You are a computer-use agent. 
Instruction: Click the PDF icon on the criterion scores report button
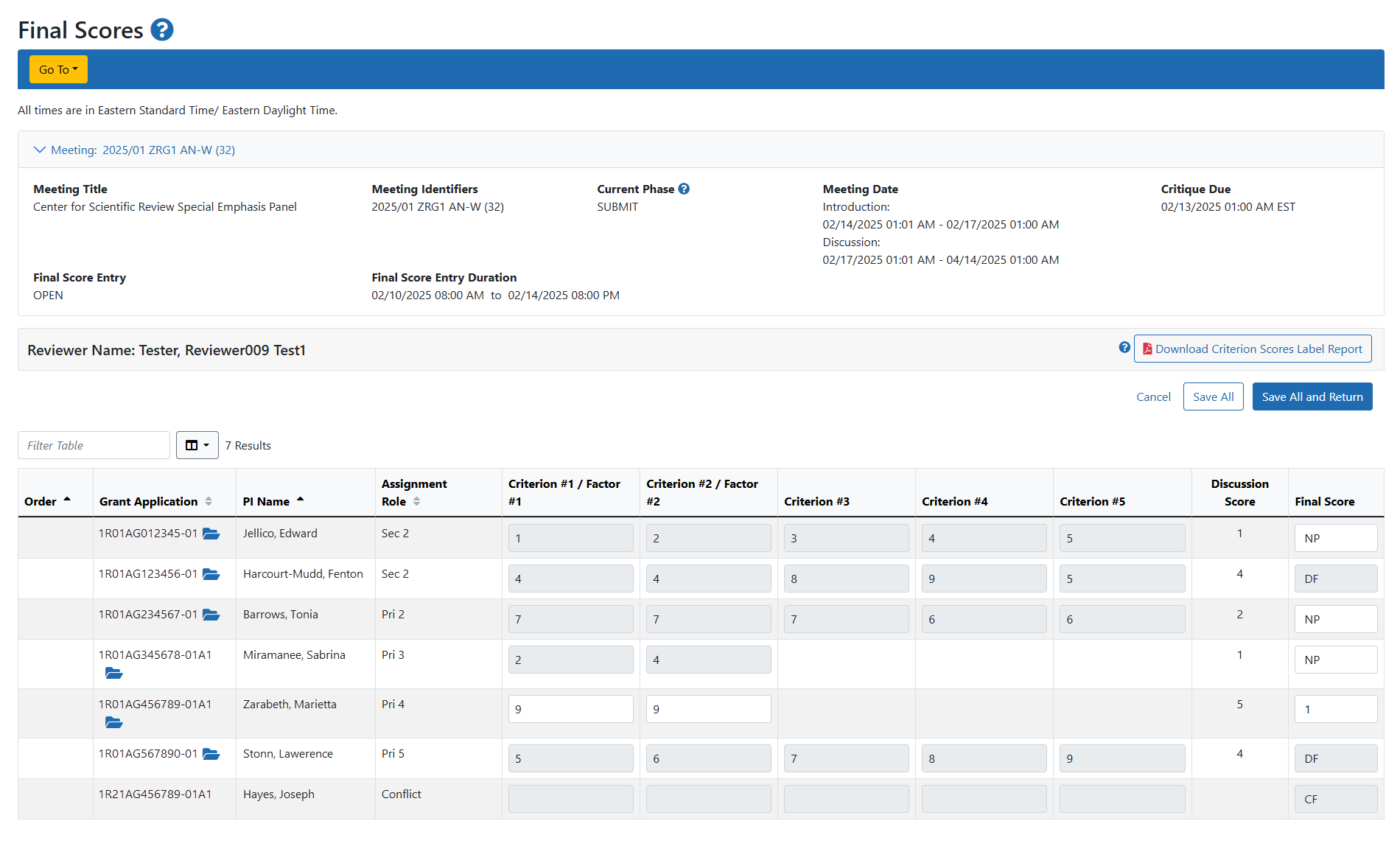click(x=1148, y=349)
